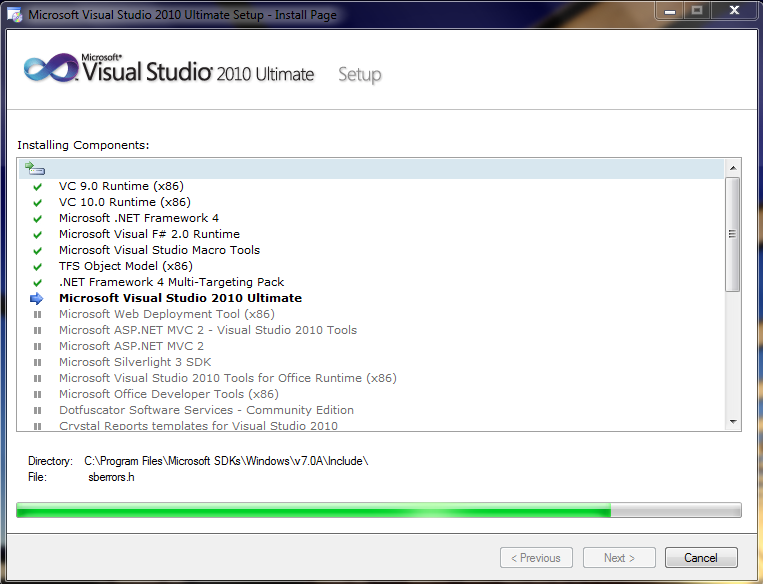The width and height of the screenshot is (763, 584).
Task: Click the pending icon beside Microsoft Silverlight 3 SDK
Action: tap(37, 363)
